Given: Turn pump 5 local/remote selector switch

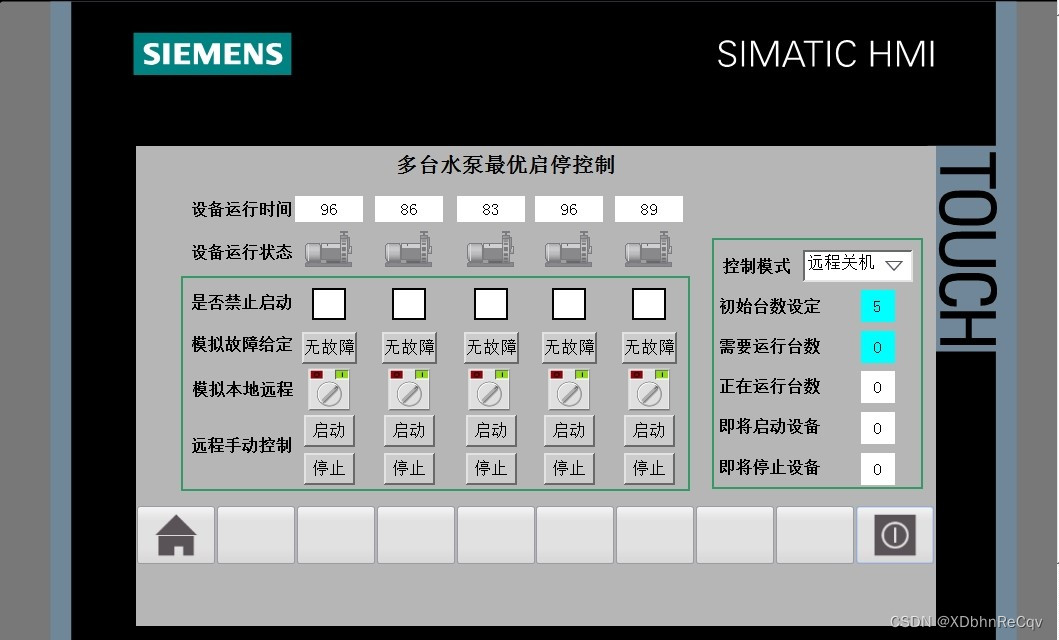Looking at the screenshot, I should click(x=649, y=390).
